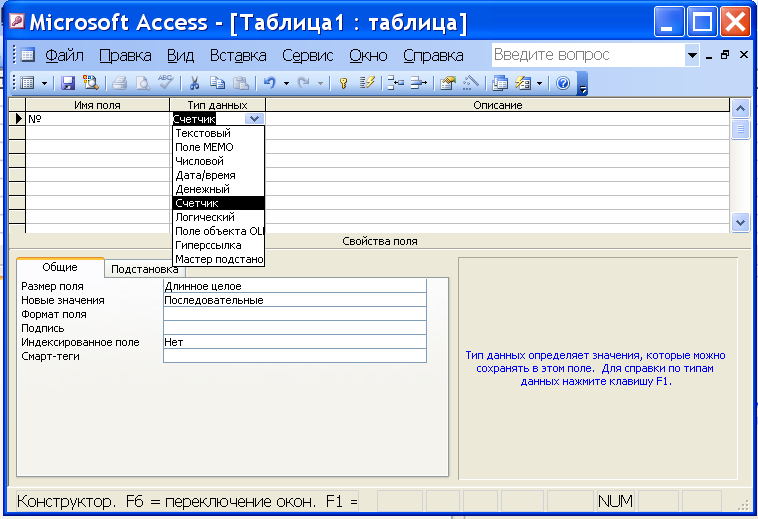The image size is (758, 519).
Task: Click the Print icon
Action: tap(119, 83)
